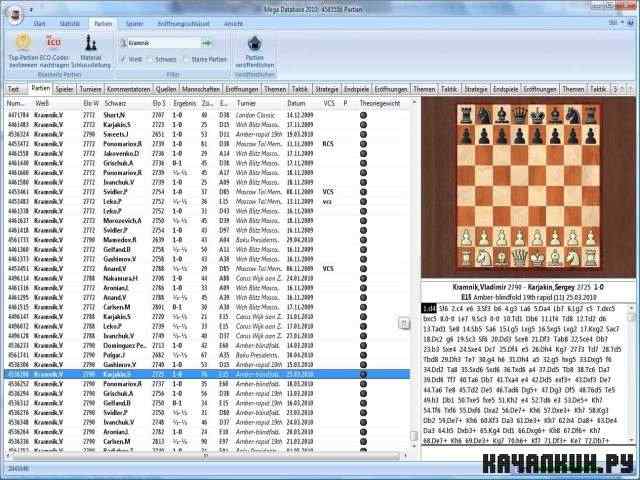
Task: Select the black king on the chessboard
Action: click(537, 115)
